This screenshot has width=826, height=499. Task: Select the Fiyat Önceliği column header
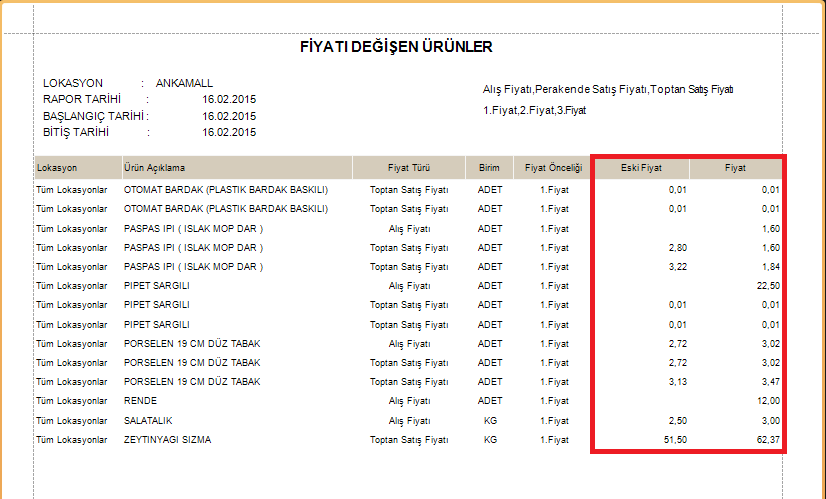pyautogui.click(x=554, y=168)
